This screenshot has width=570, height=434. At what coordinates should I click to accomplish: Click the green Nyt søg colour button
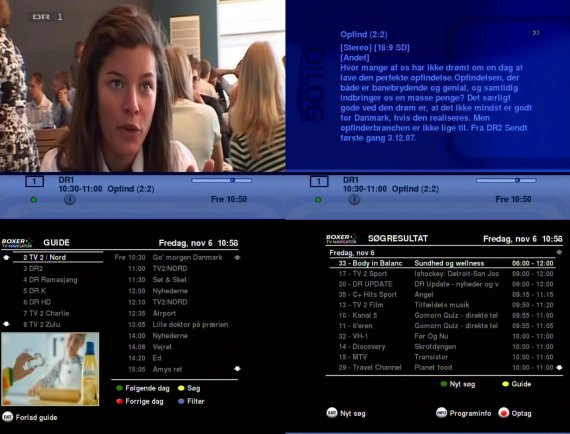point(458,384)
